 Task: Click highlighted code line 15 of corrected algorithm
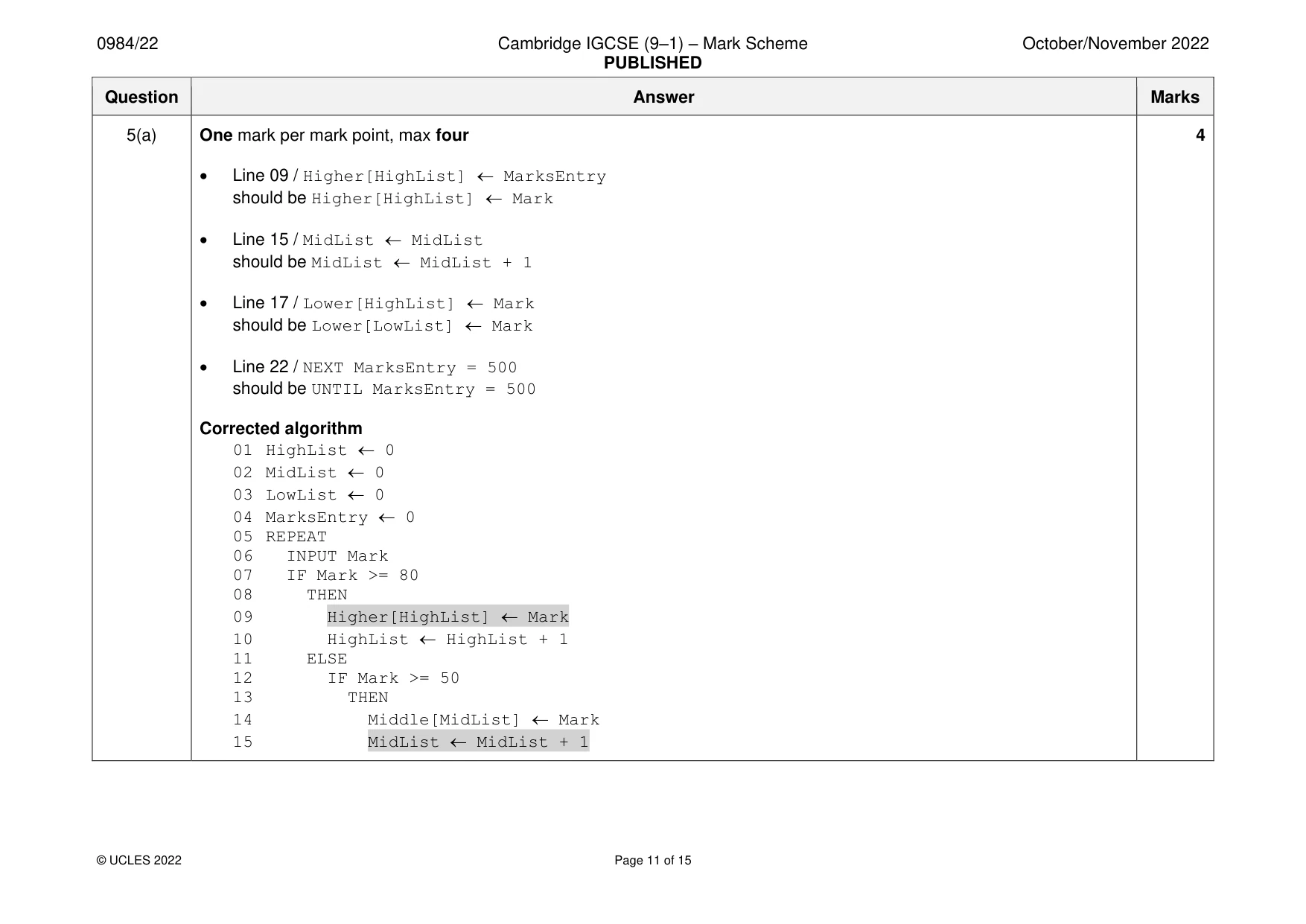479,742
